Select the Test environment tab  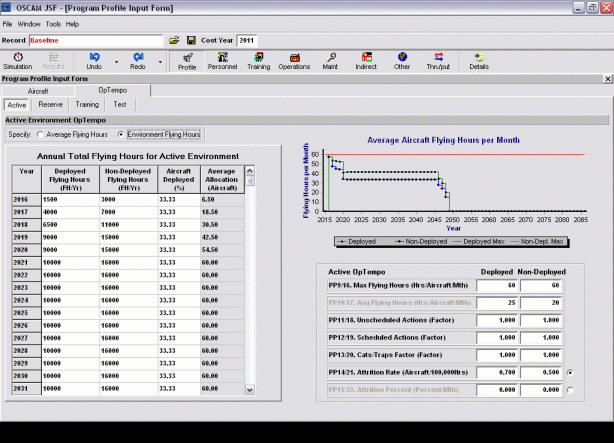(x=120, y=105)
